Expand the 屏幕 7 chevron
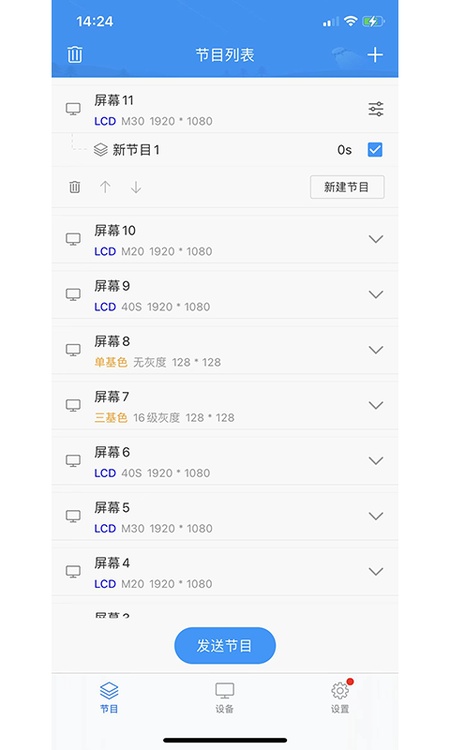Viewport: 450px width, 750px height. [376, 405]
